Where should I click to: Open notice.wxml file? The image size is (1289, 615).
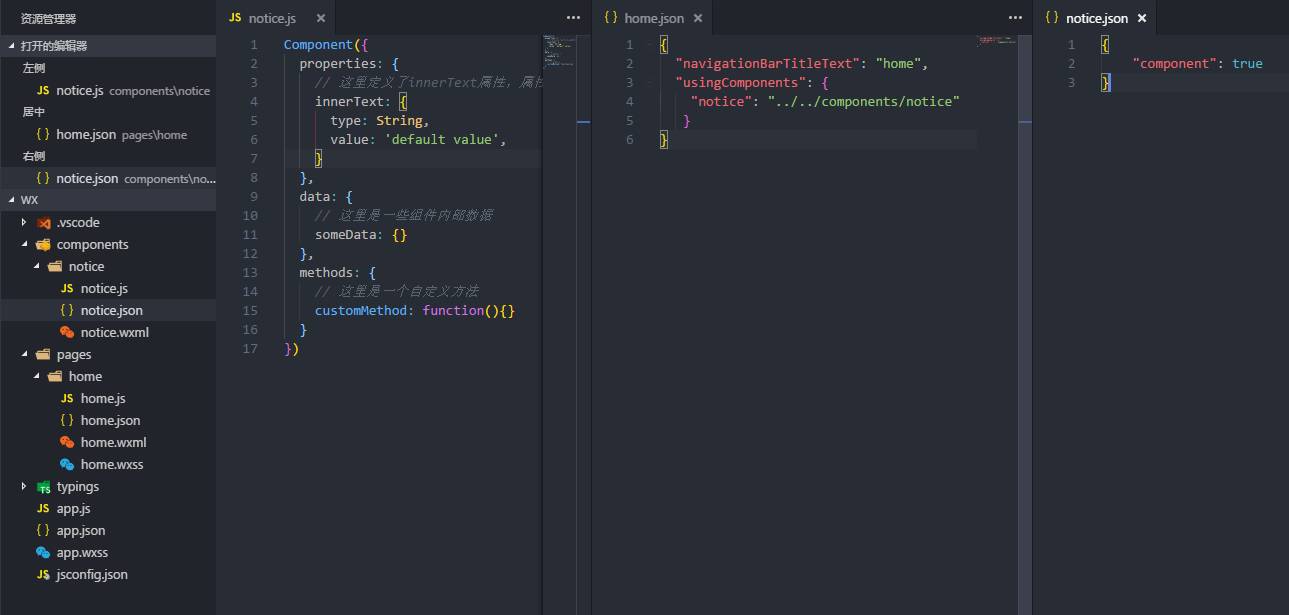click(108, 332)
